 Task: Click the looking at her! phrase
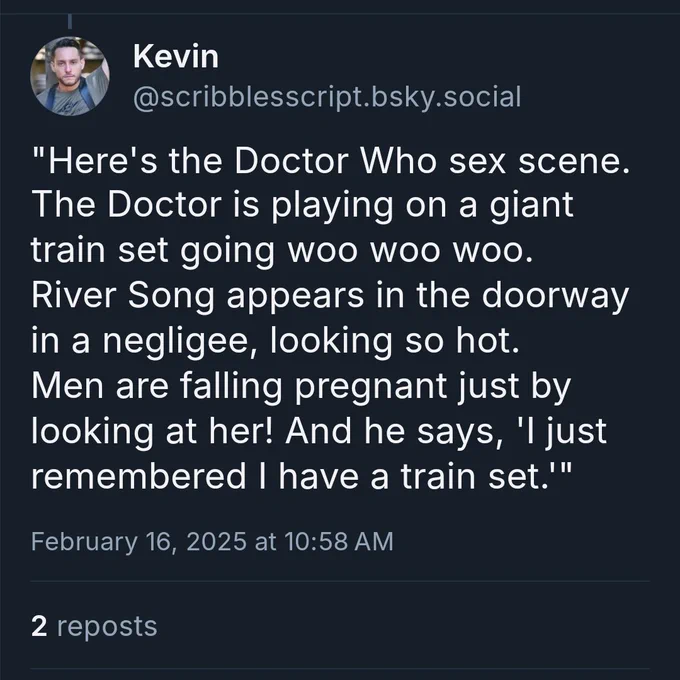[152, 432]
